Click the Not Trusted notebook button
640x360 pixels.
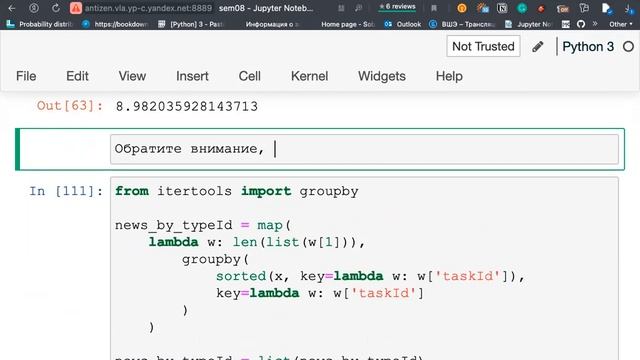[483, 46]
